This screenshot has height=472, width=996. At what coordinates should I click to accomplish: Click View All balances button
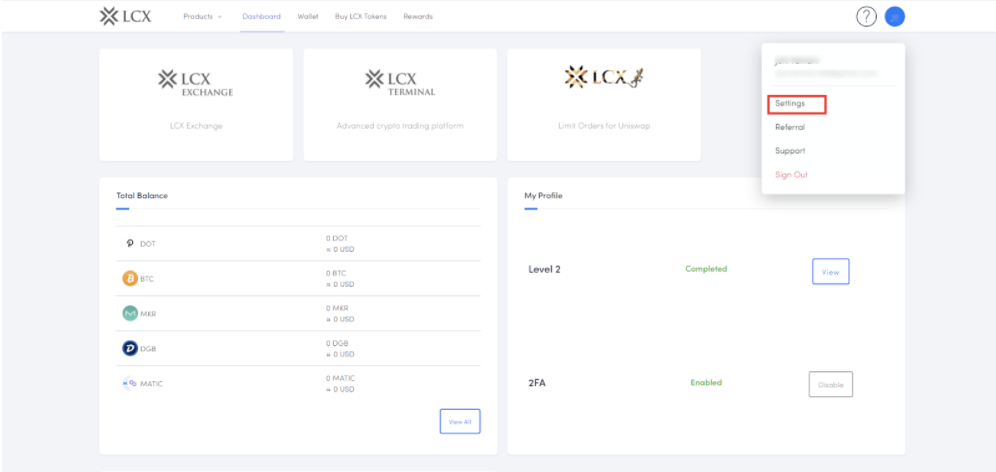[460, 421]
